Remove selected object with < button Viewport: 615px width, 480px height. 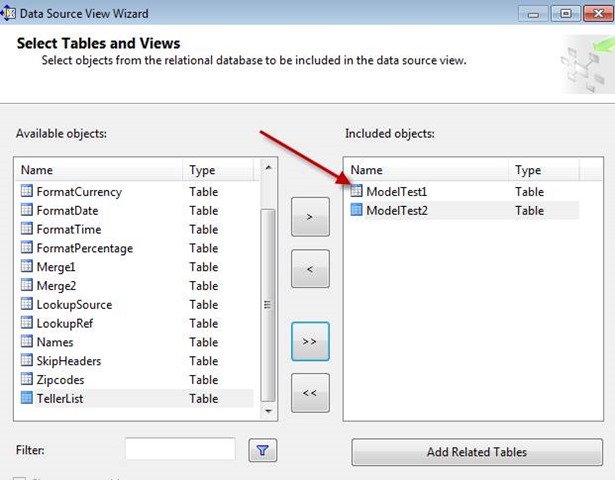(310, 268)
